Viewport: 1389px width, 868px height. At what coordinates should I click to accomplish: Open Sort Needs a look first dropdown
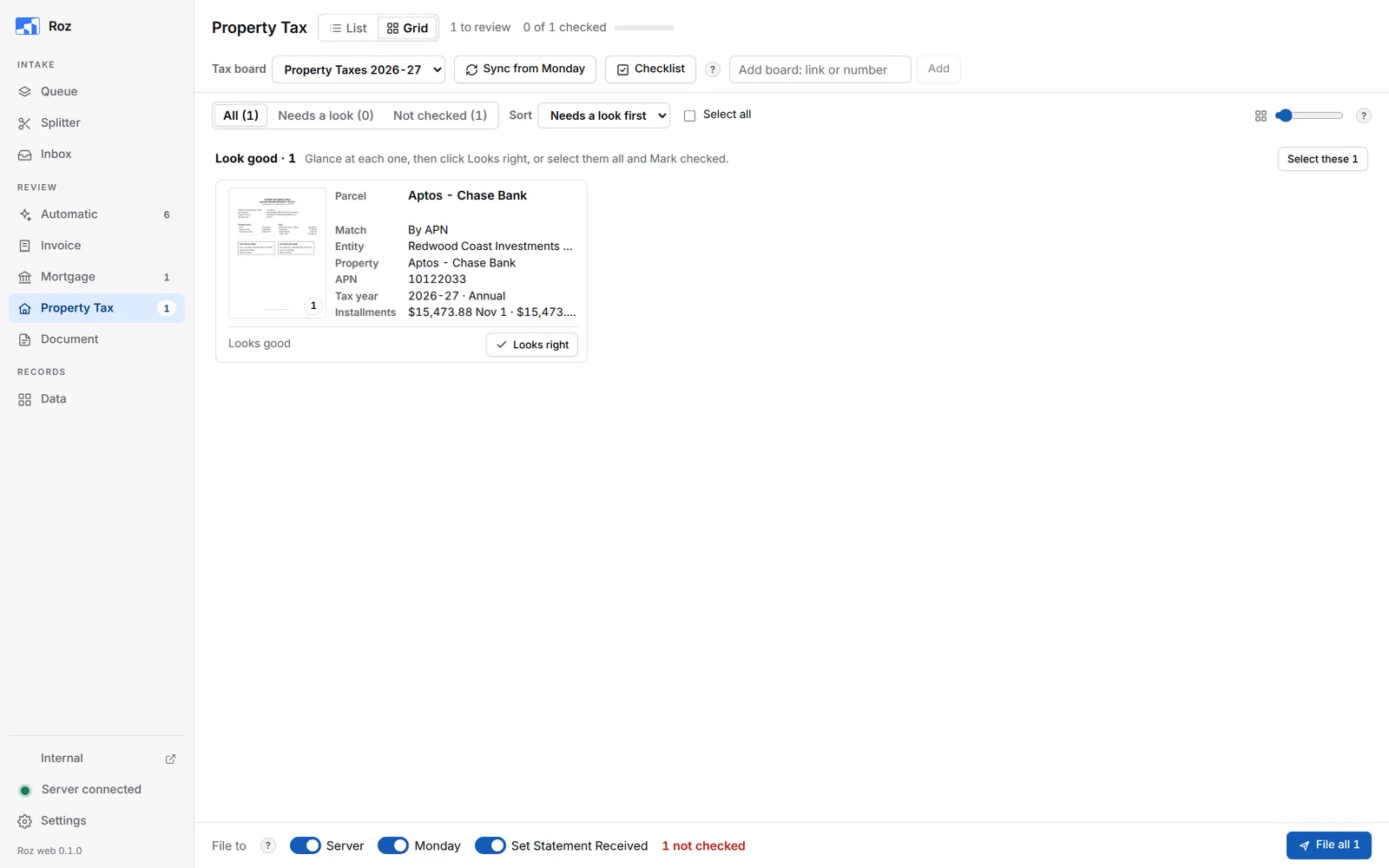tap(604, 115)
